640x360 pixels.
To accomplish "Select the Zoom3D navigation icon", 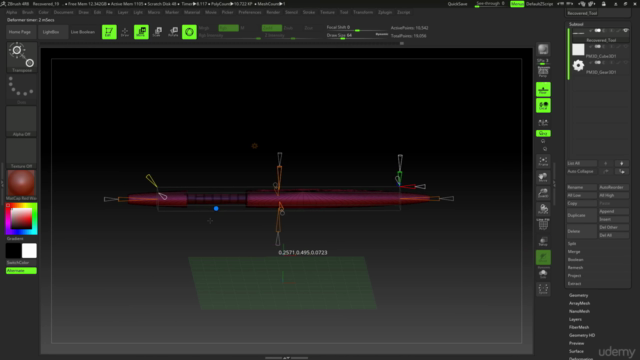I will click(543, 193).
